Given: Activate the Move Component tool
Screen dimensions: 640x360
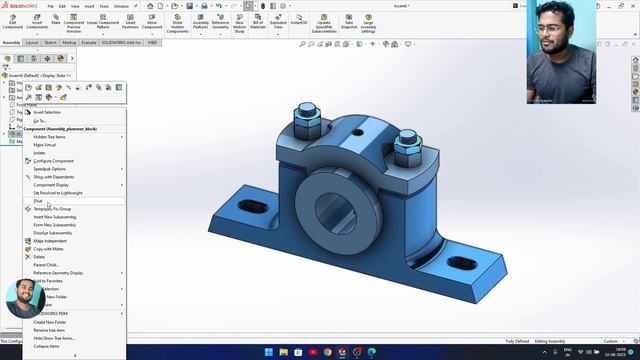Looking at the screenshot, I should coord(152,22).
